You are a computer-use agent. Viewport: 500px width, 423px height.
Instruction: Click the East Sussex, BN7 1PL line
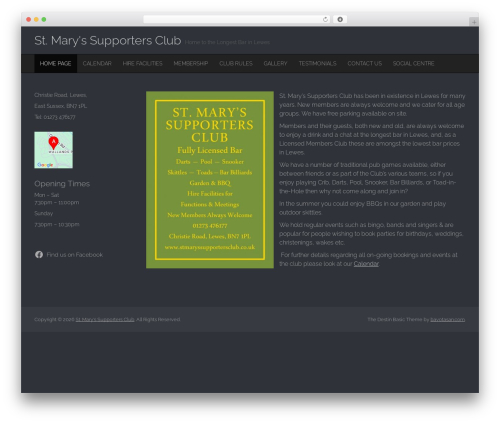(60, 106)
